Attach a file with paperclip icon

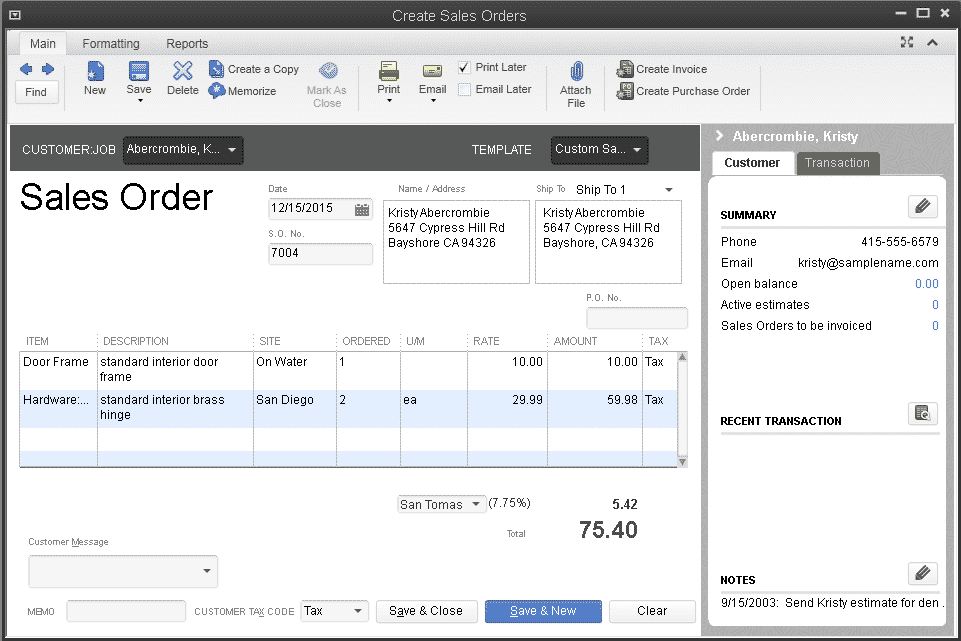click(x=576, y=71)
